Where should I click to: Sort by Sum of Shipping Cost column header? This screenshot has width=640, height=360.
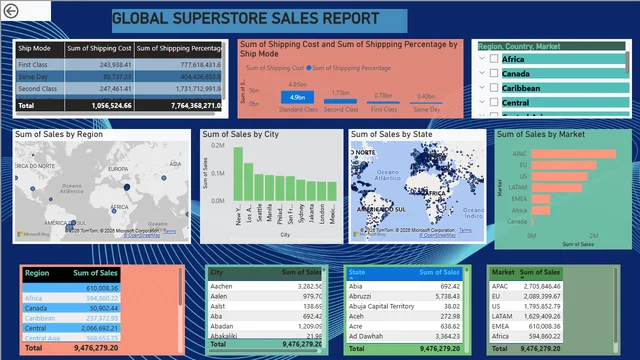point(99,49)
